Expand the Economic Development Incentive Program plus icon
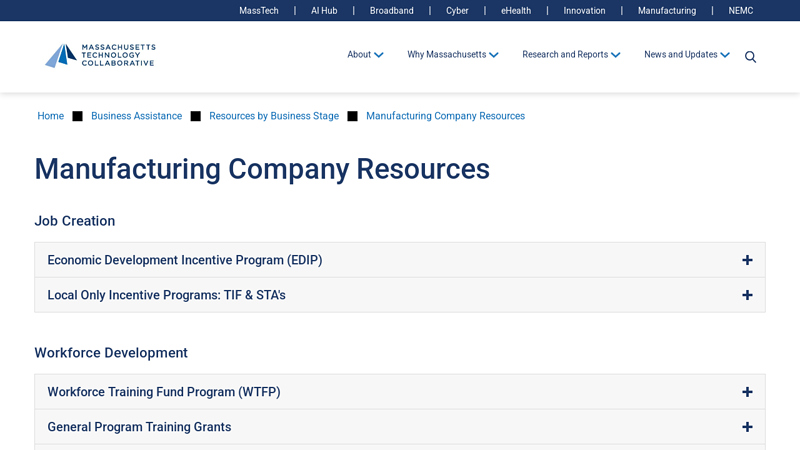Screen dimensions: 800x450 pyautogui.click(x=747, y=260)
